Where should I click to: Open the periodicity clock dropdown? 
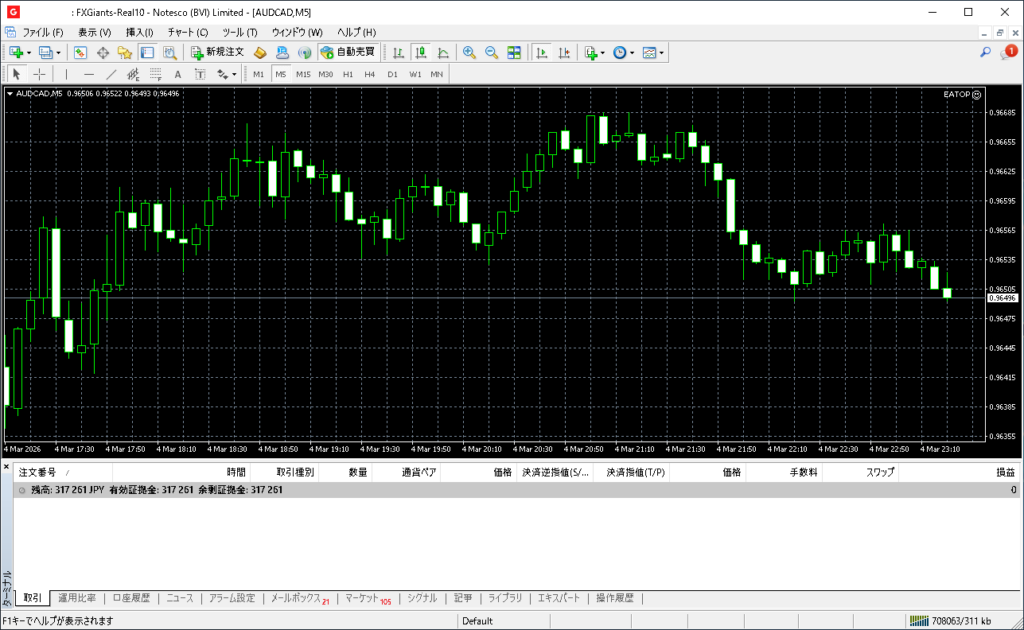(632, 52)
